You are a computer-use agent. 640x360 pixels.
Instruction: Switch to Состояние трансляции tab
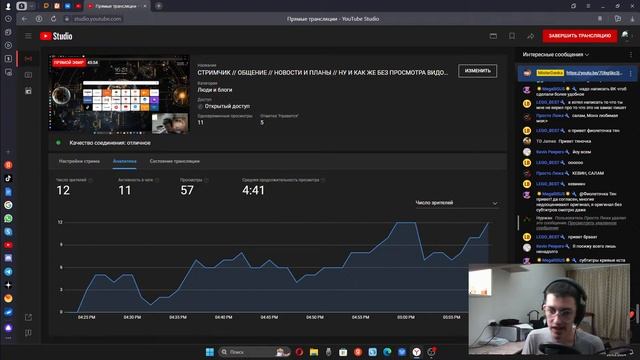(175, 161)
